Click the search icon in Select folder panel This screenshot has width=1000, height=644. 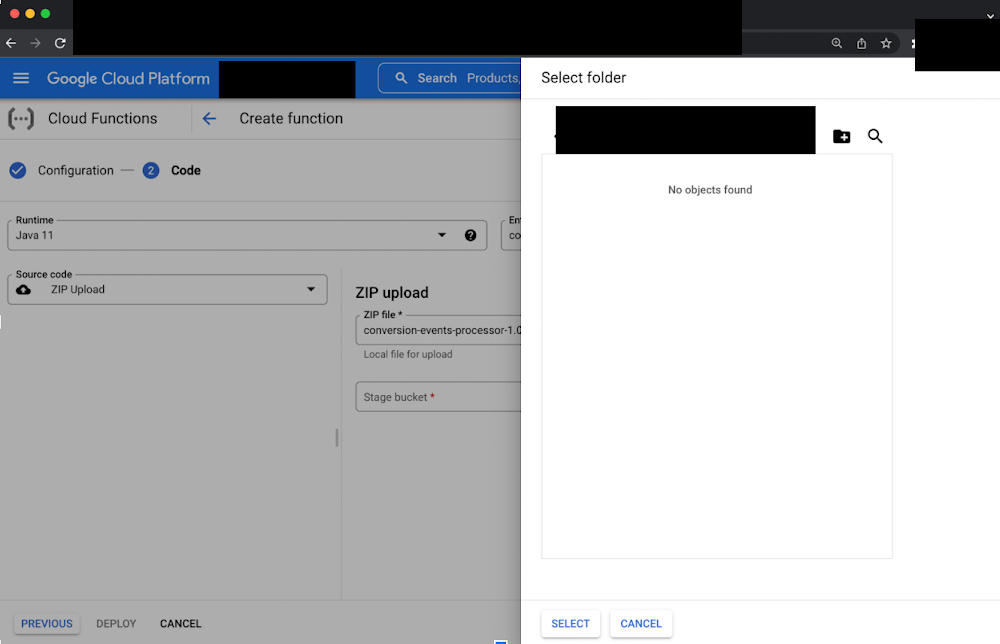(875, 136)
